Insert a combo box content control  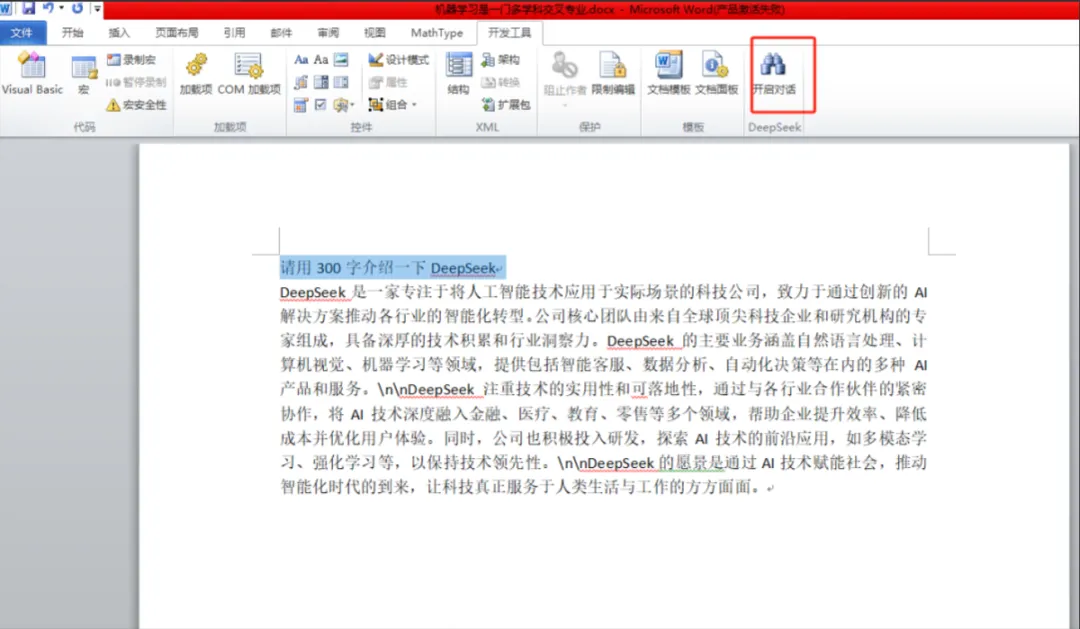(321, 83)
